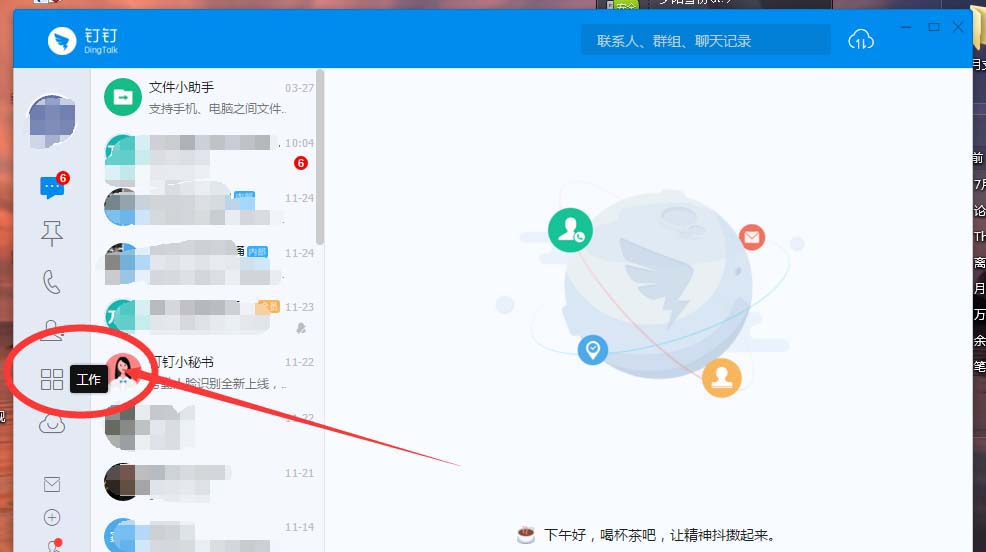
Task: Open the conversation dated 11-21
Action: [208, 482]
